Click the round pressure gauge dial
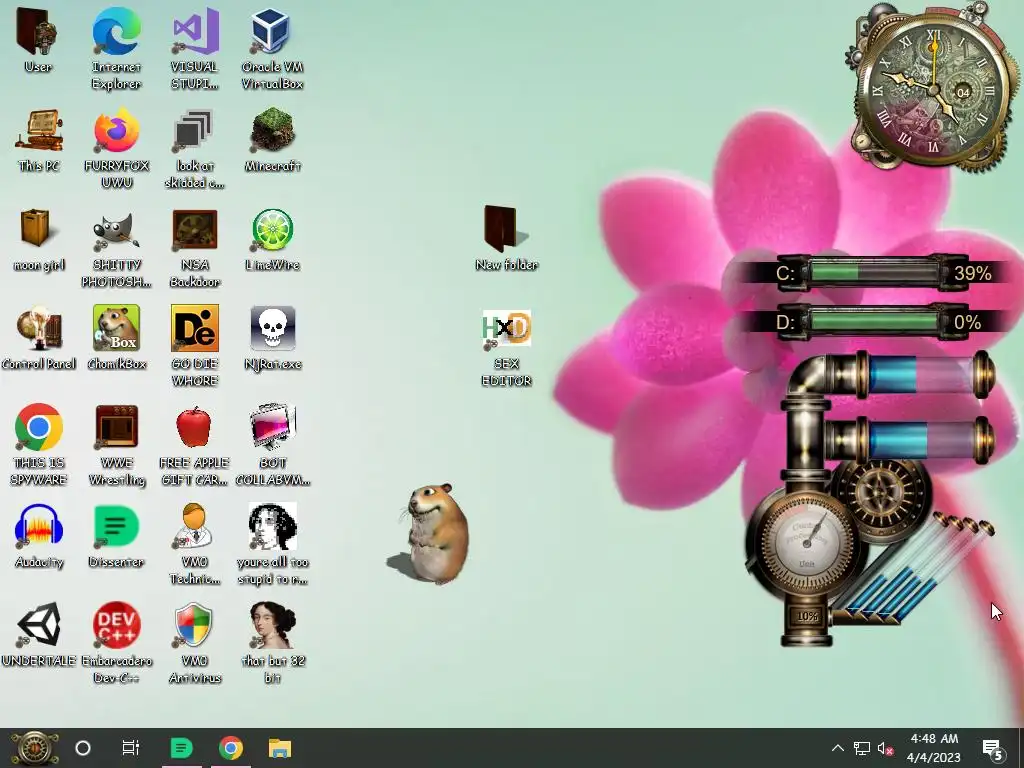This screenshot has width=1024, height=768. (808, 541)
